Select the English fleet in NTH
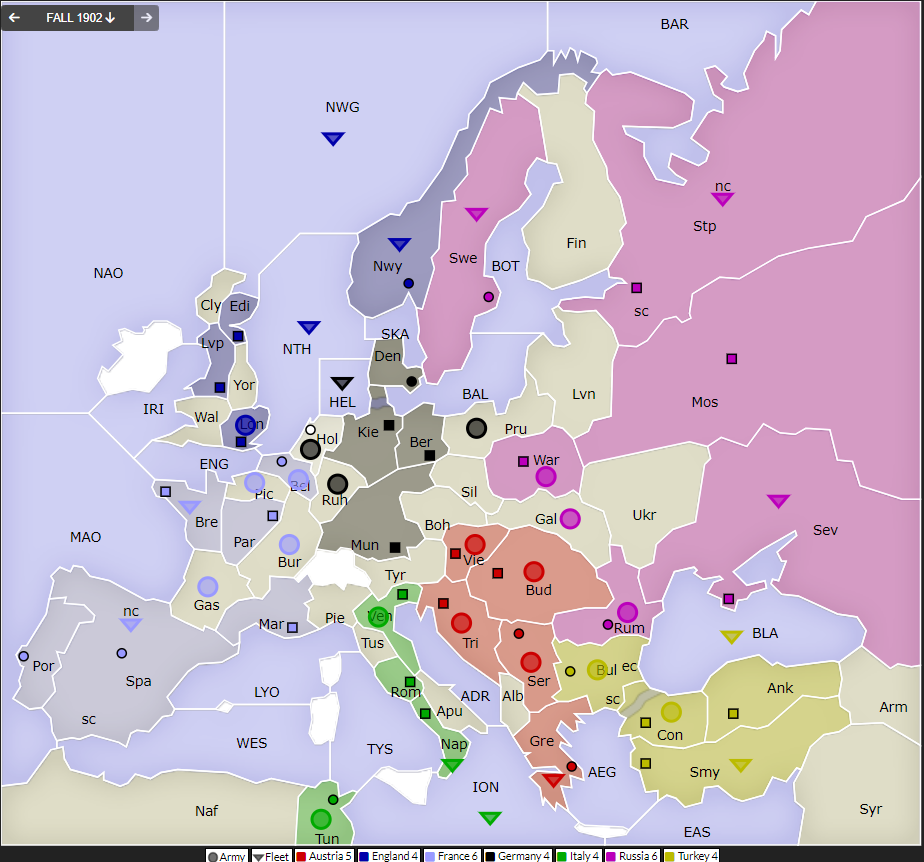 [309, 327]
